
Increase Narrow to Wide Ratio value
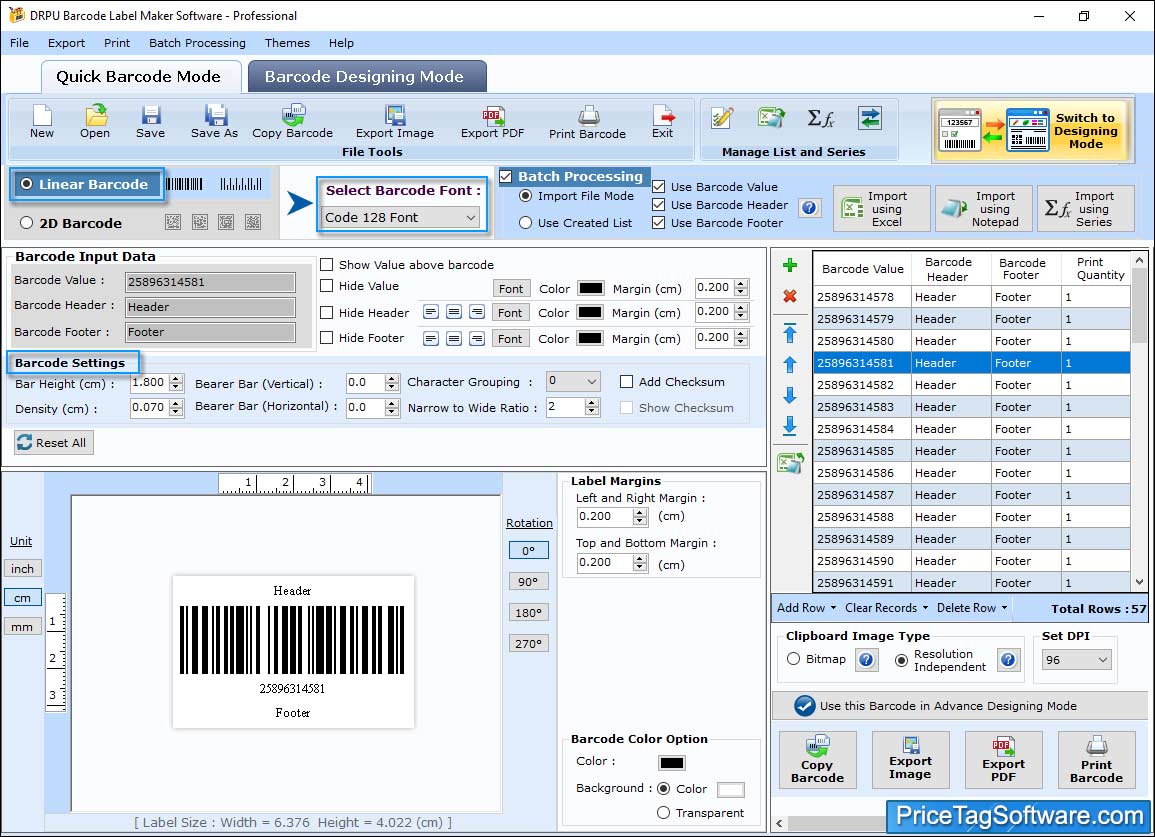pyautogui.click(x=591, y=403)
